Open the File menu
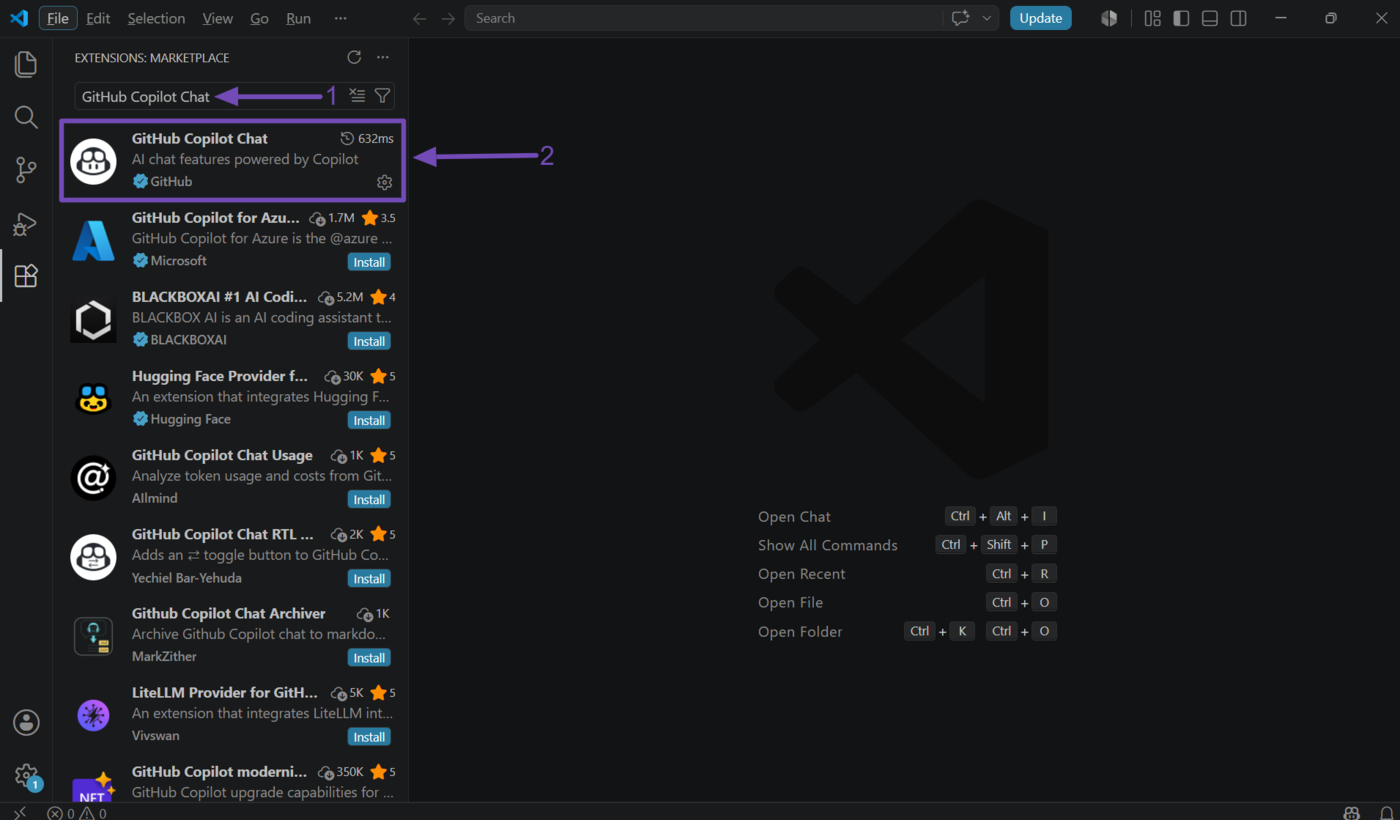Screen dimensions: 1400x820 [x=58, y=18]
